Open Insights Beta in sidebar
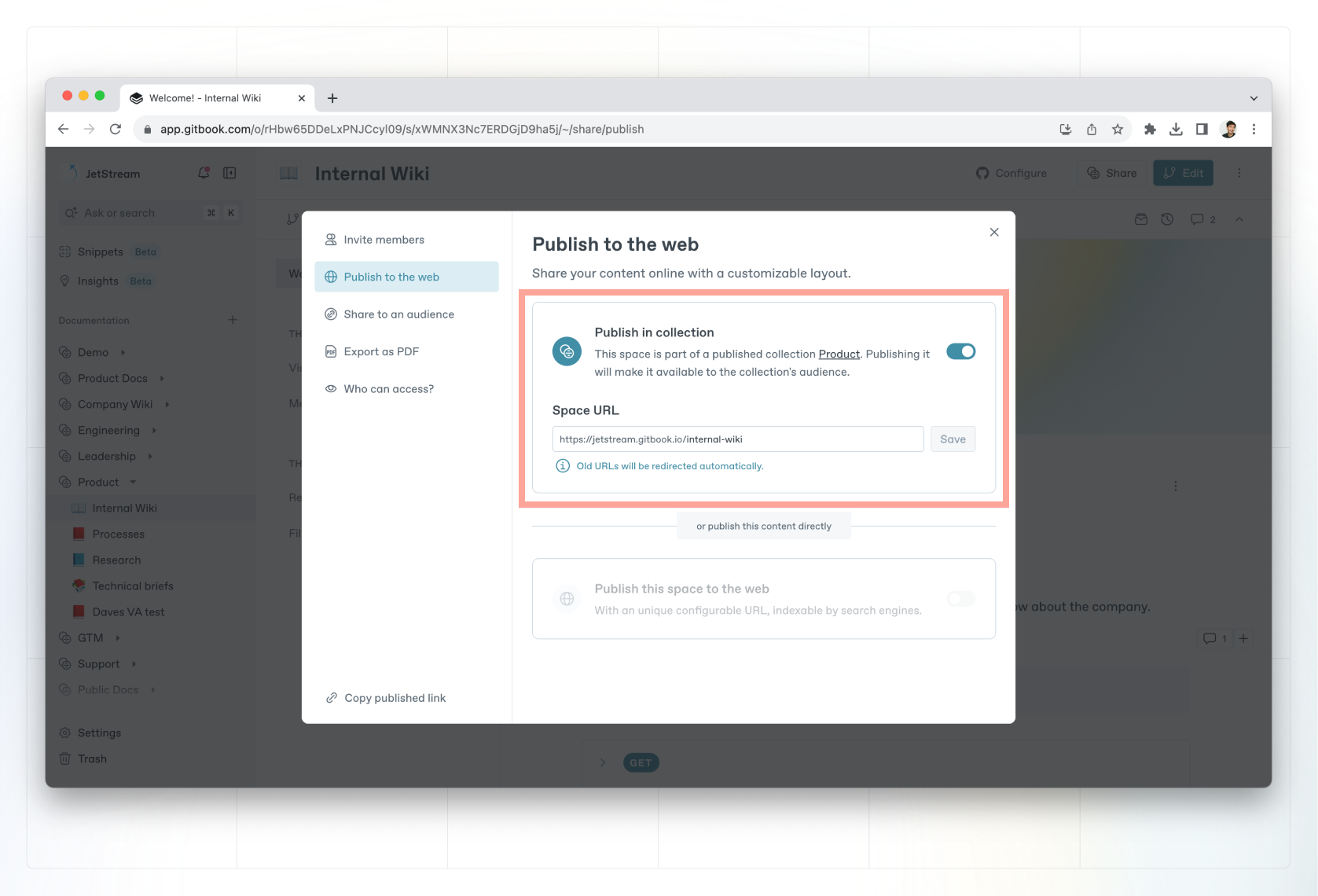Viewport: 1318px width, 896px height. click(x=108, y=281)
